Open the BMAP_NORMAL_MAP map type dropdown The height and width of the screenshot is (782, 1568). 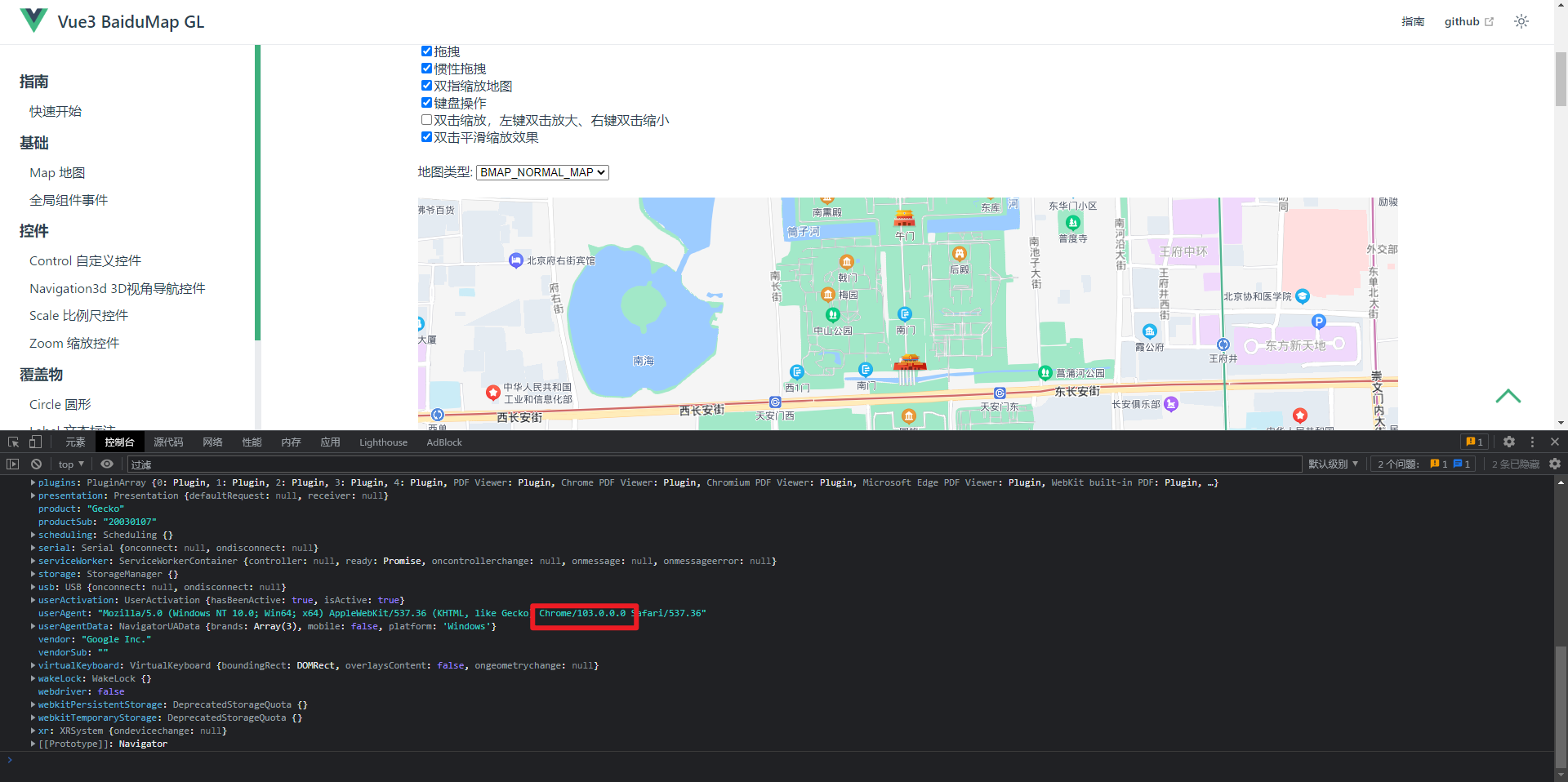542,172
